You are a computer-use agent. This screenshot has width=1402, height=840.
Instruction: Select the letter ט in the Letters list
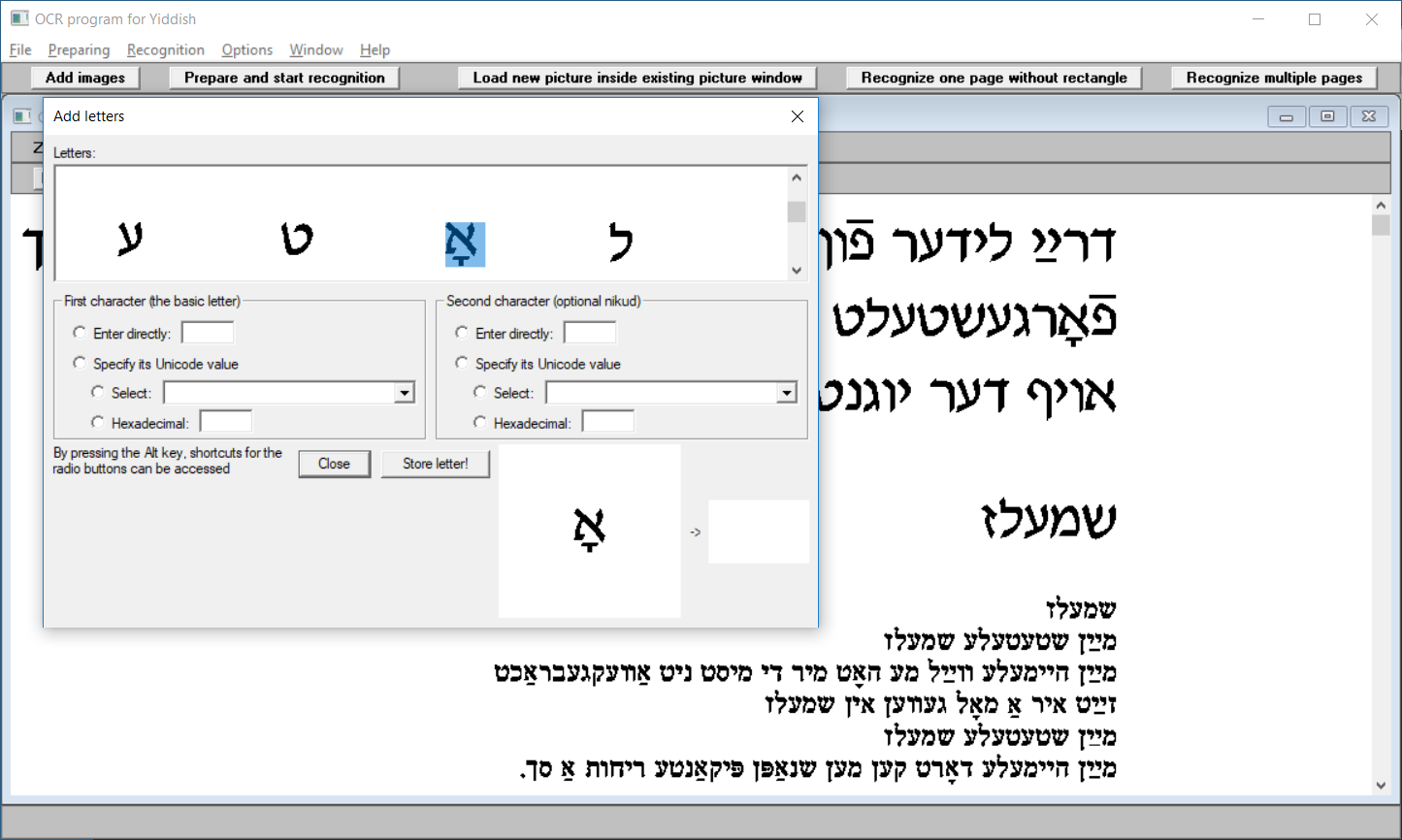click(x=297, y=240)
